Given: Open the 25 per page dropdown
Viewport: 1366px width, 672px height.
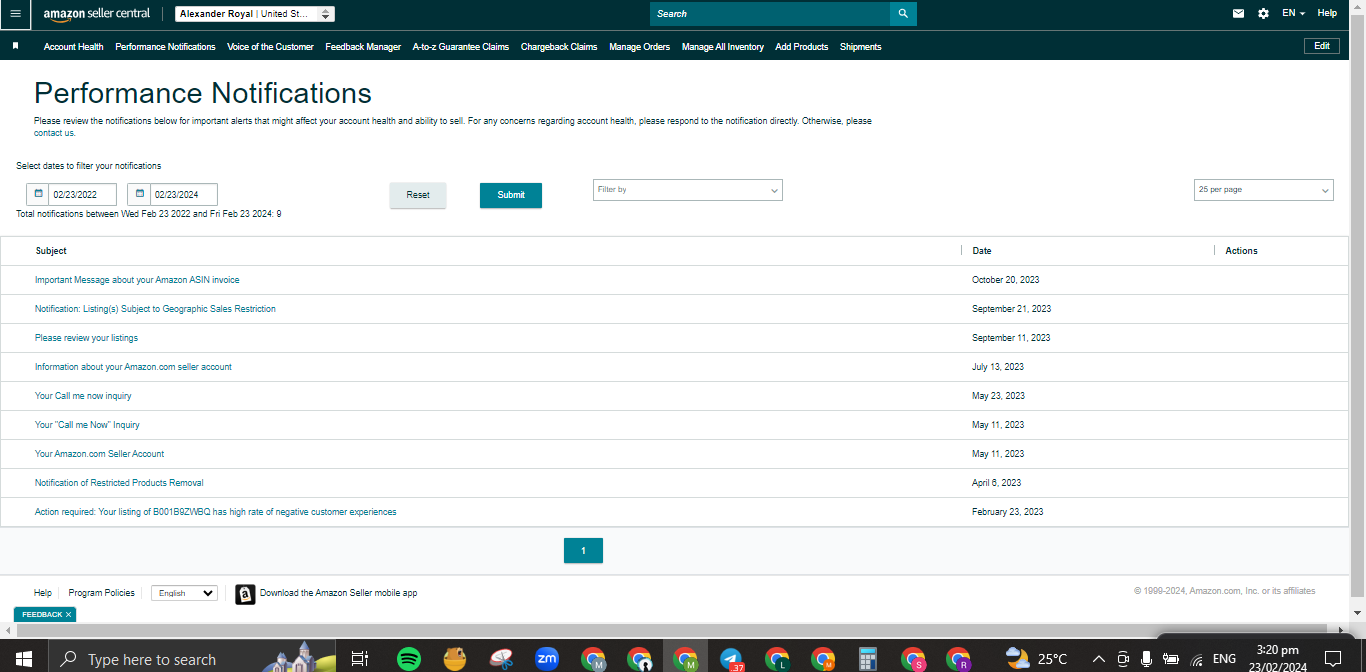Looking at the screenshot, I should [1264, 190].
